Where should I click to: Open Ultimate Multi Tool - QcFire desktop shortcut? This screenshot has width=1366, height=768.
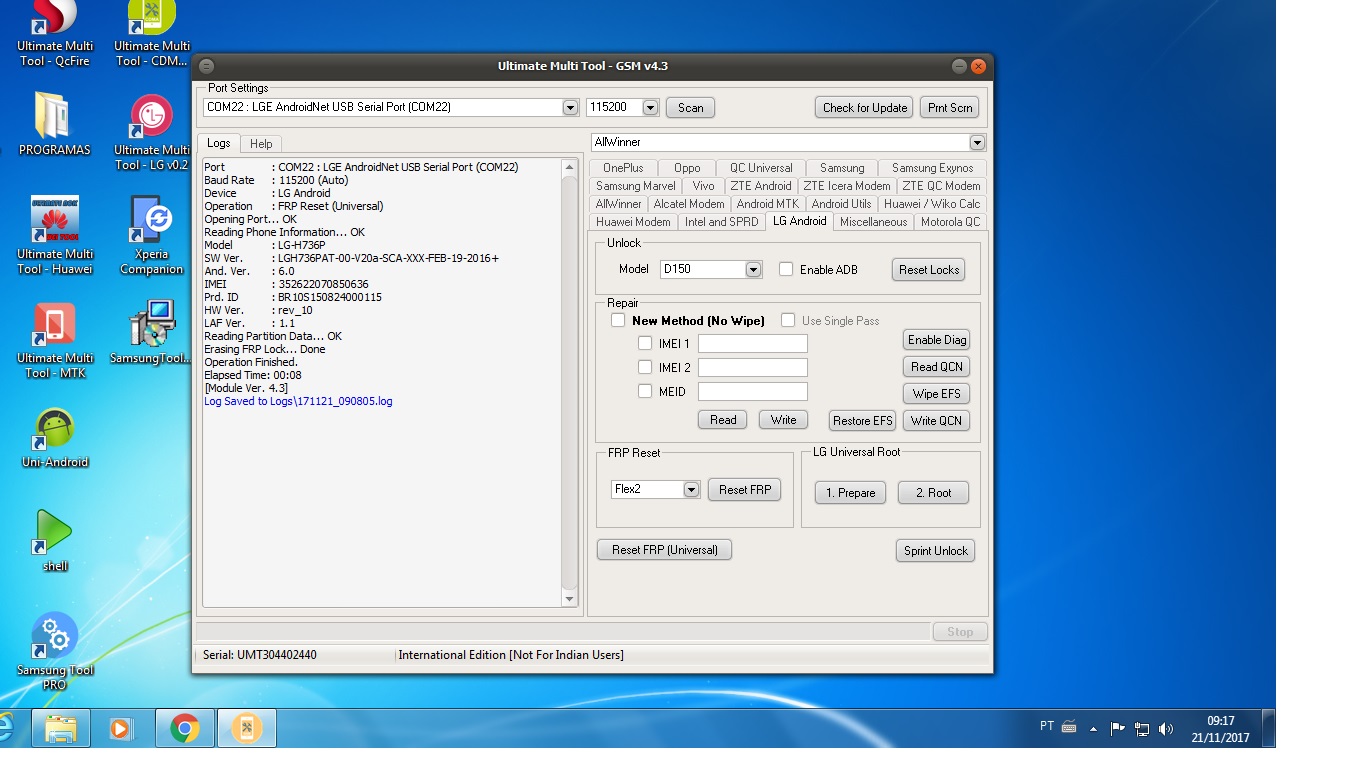(55, 35)
